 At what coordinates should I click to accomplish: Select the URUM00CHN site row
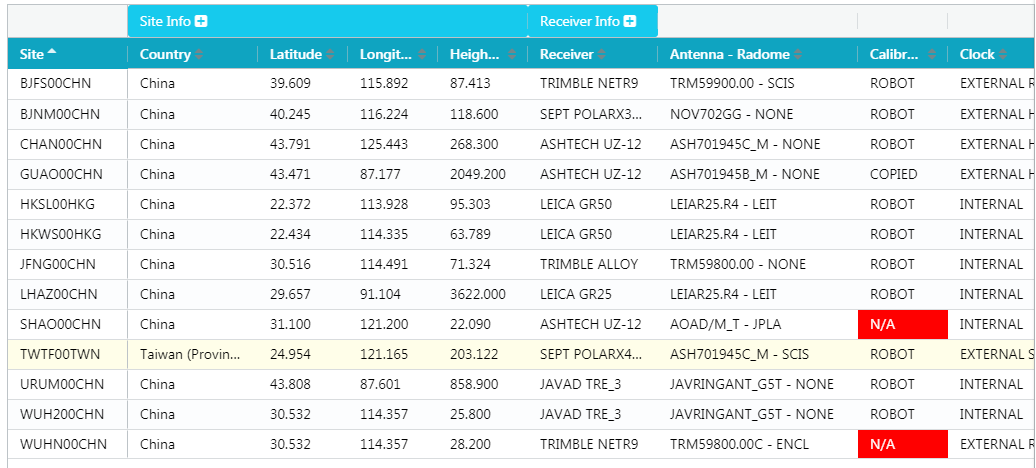(62, 384)
